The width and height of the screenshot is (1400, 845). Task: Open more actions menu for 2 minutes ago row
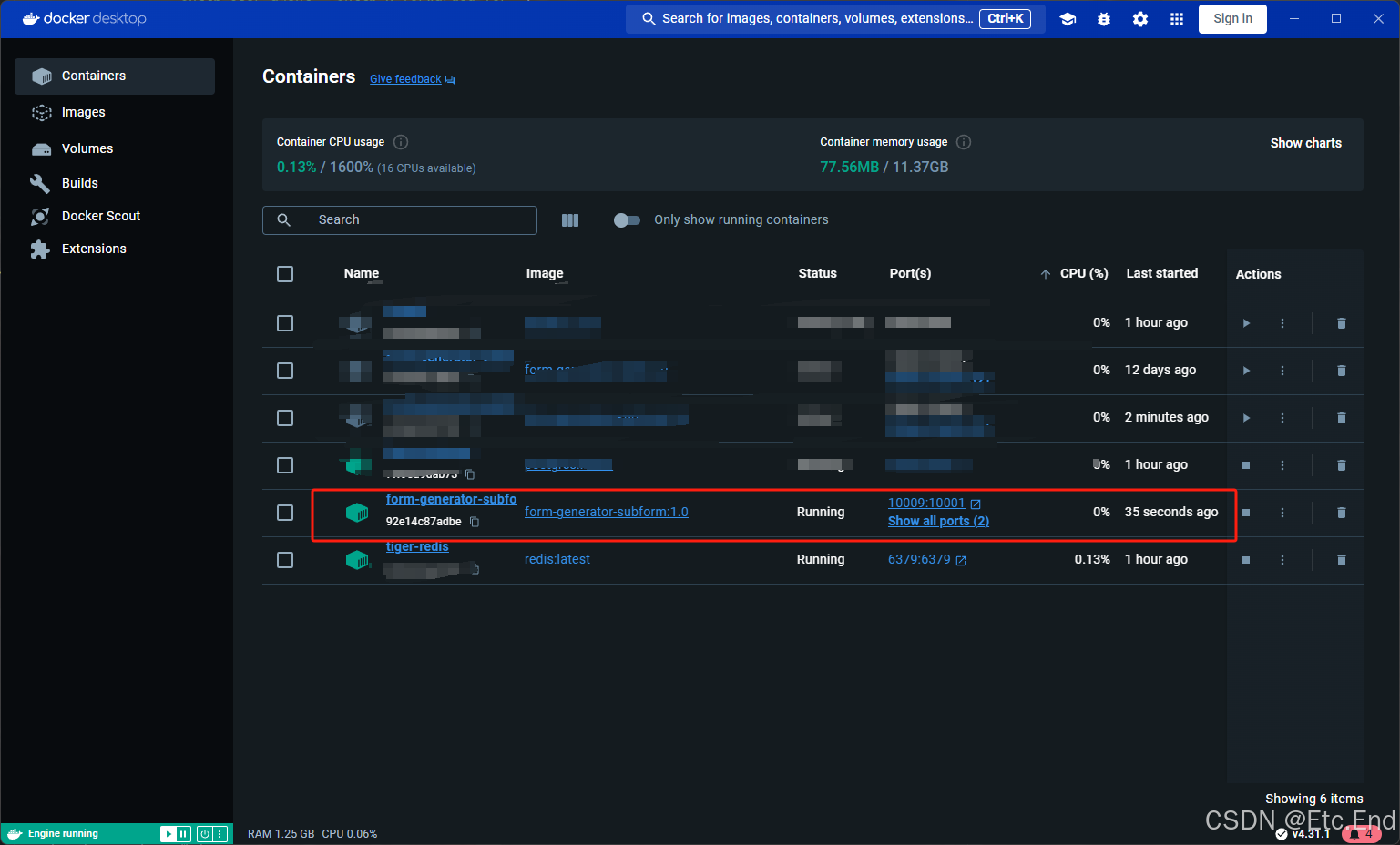[1282, 418]
